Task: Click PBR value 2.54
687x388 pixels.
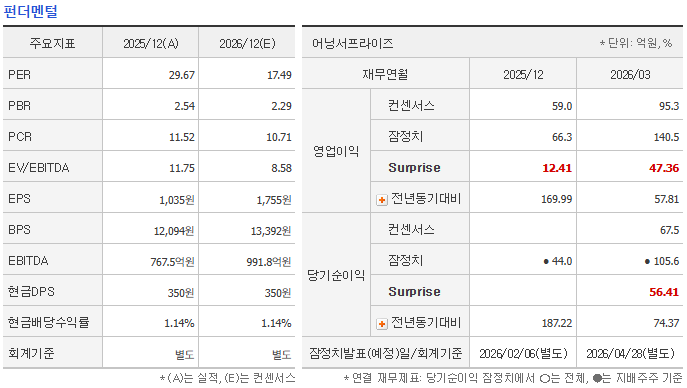Action: tap(184, 106)
